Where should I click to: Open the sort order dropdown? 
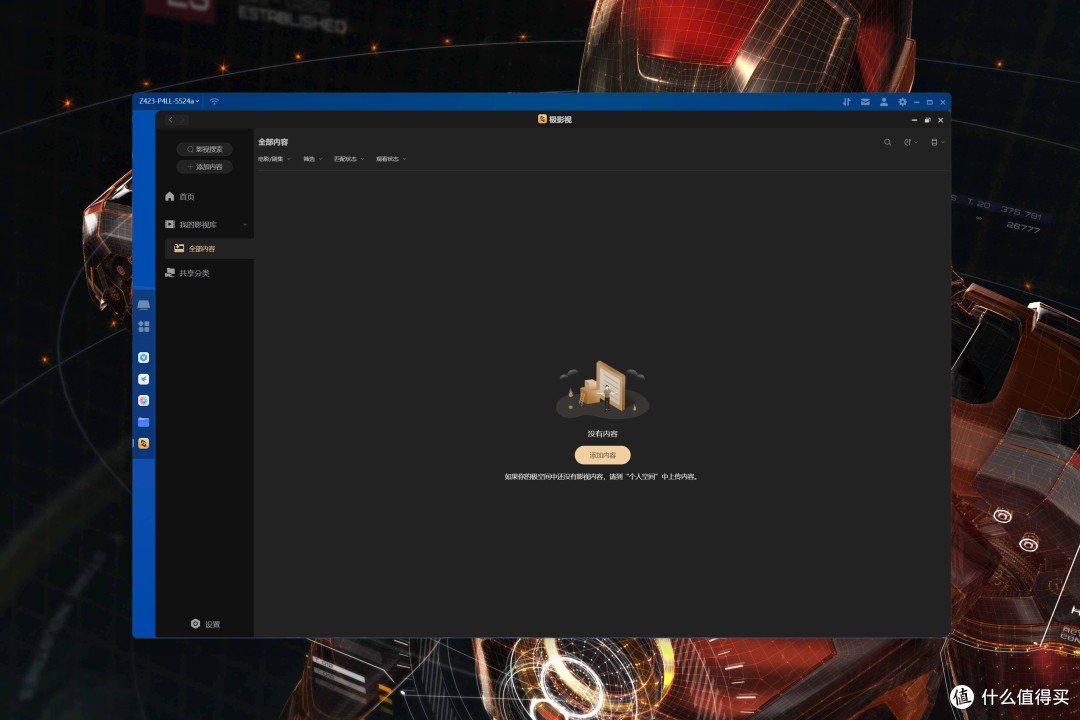coord(910,142)
